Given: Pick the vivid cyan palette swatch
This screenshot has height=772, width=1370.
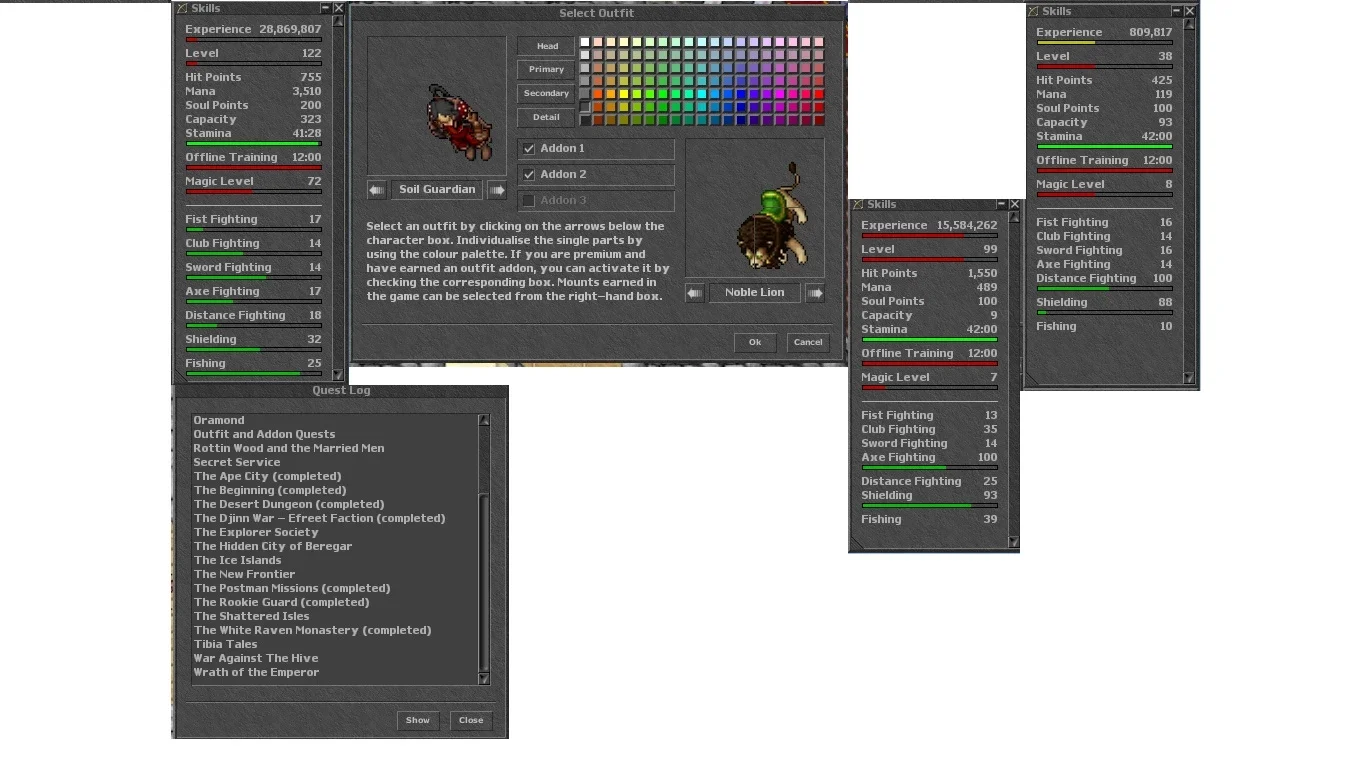Looking at the screenshot, I should pos(702,94).
